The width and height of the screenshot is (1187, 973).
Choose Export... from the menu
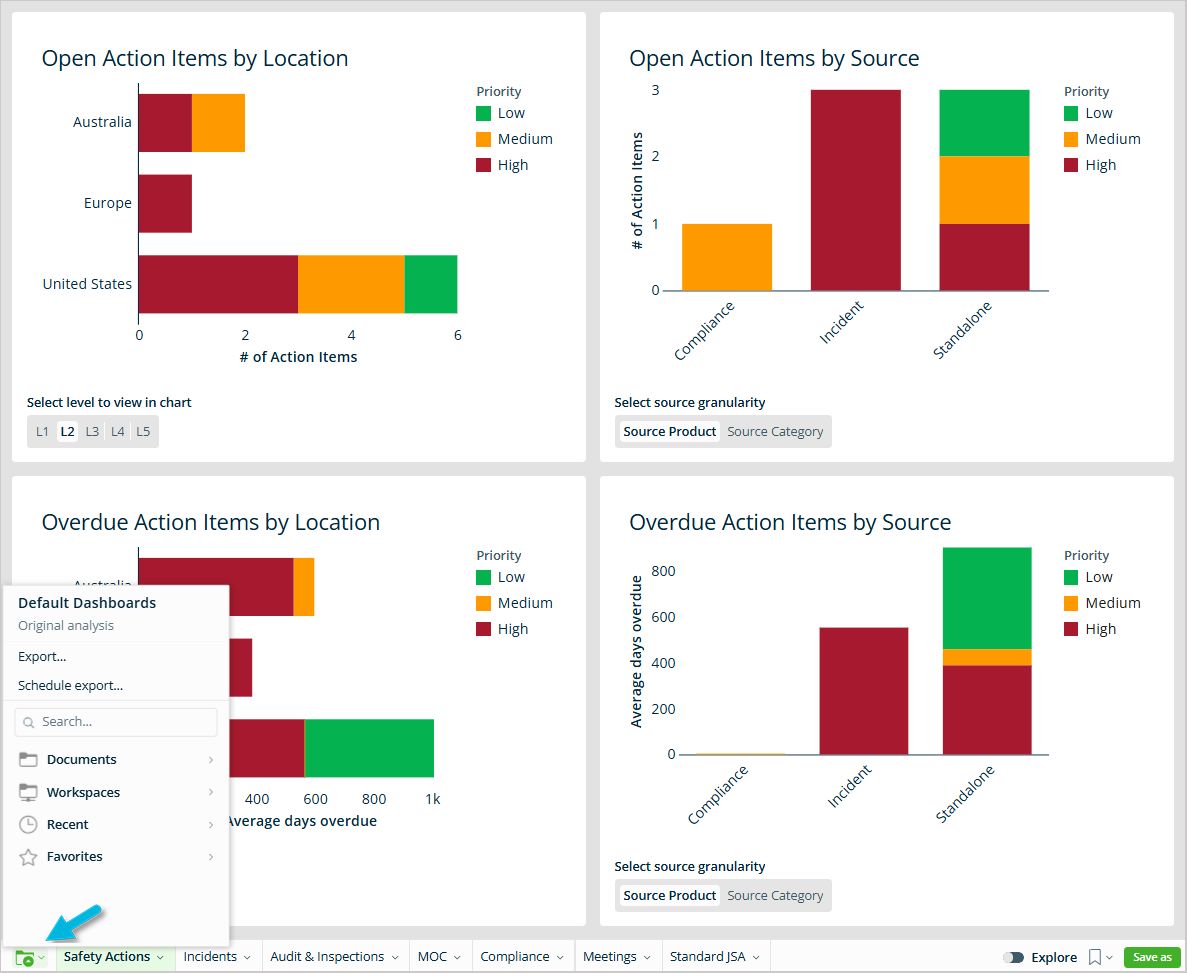[x=42, y=657]
